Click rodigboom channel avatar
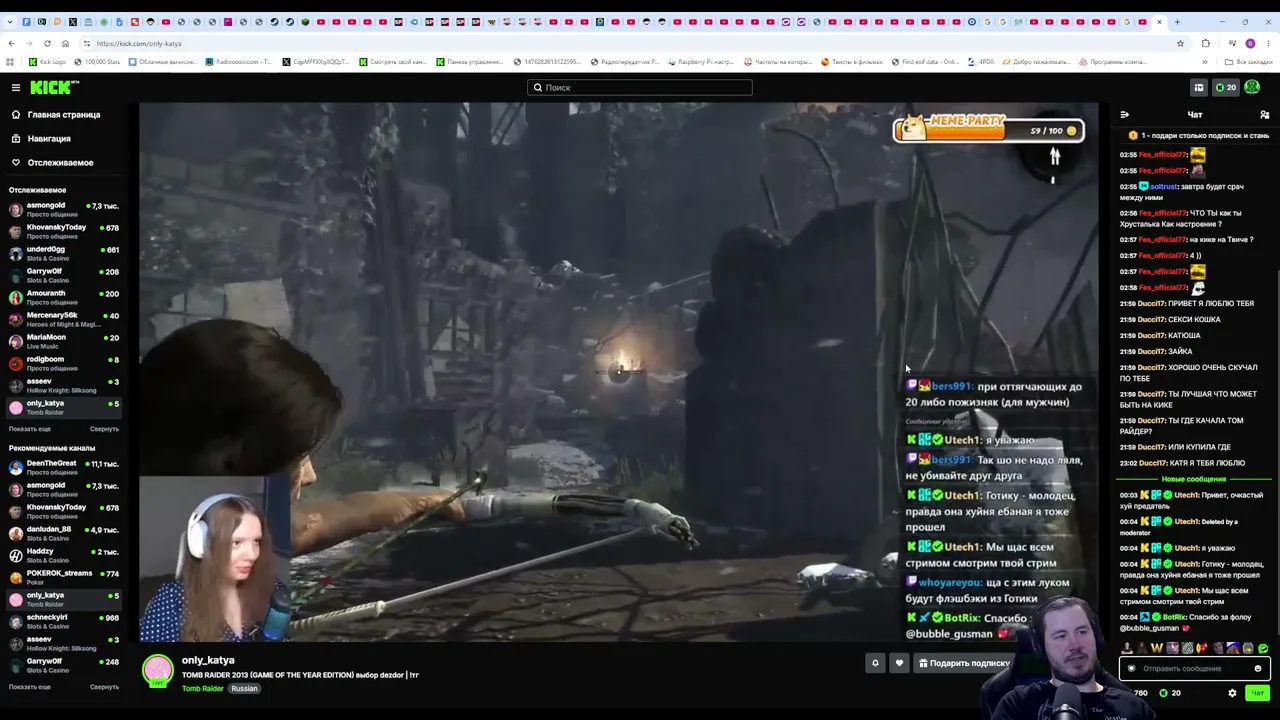Image resolution: width=1280 pixels, height=720 pixels. click(x=16, y=364)
